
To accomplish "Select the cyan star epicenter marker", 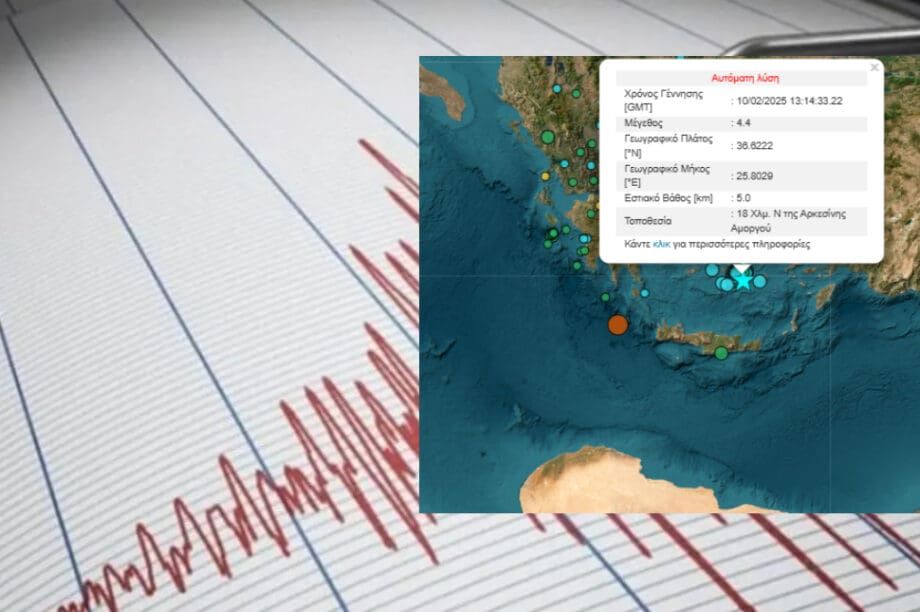I will coord(743,280).
